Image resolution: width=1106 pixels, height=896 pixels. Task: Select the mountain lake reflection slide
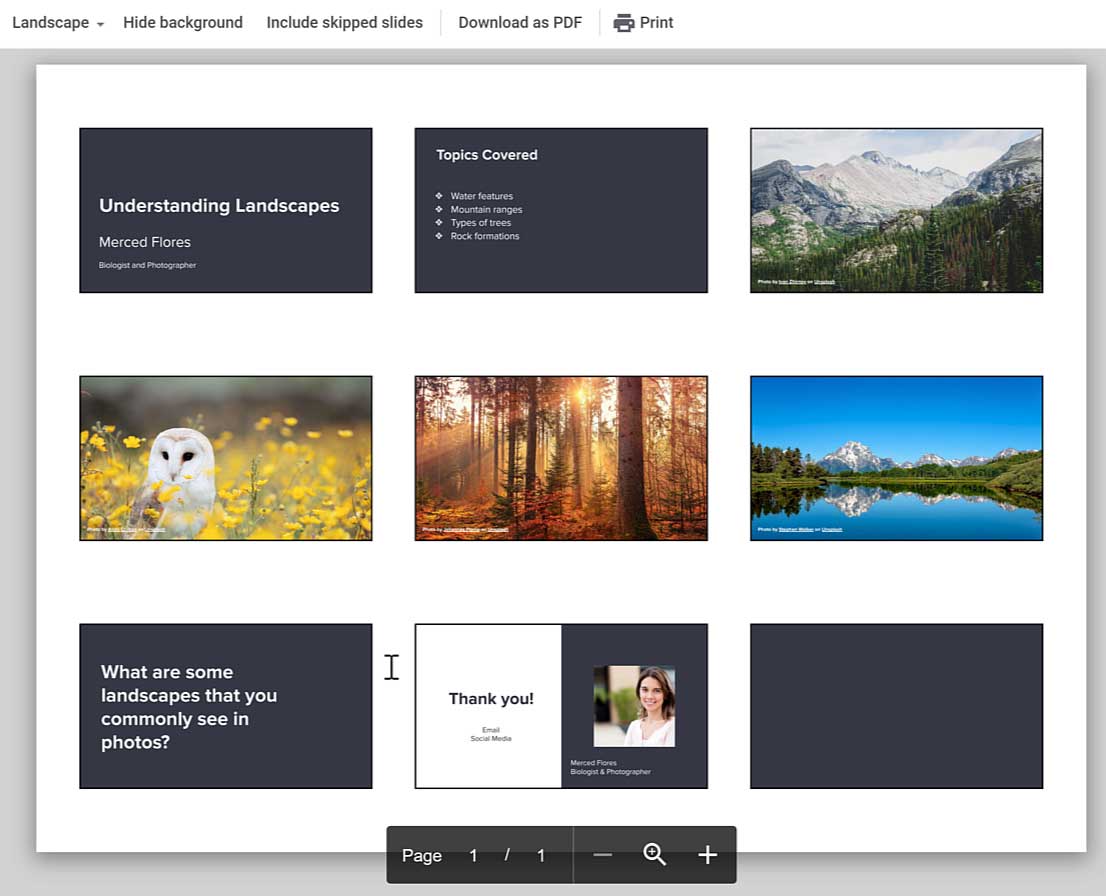(896, 458)
